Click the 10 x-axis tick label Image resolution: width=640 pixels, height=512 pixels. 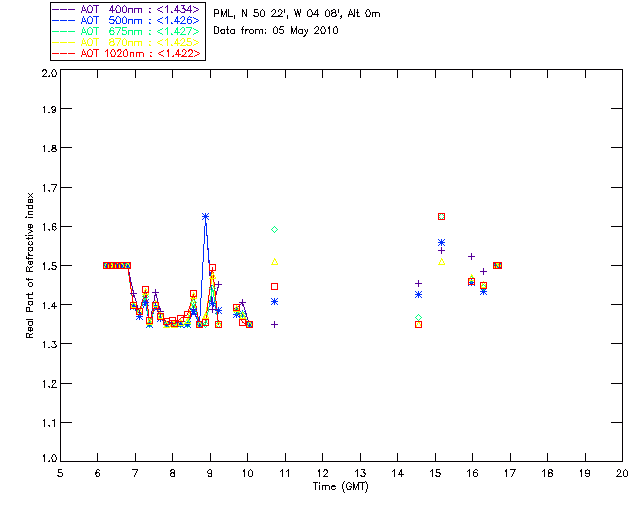(247, 473)
